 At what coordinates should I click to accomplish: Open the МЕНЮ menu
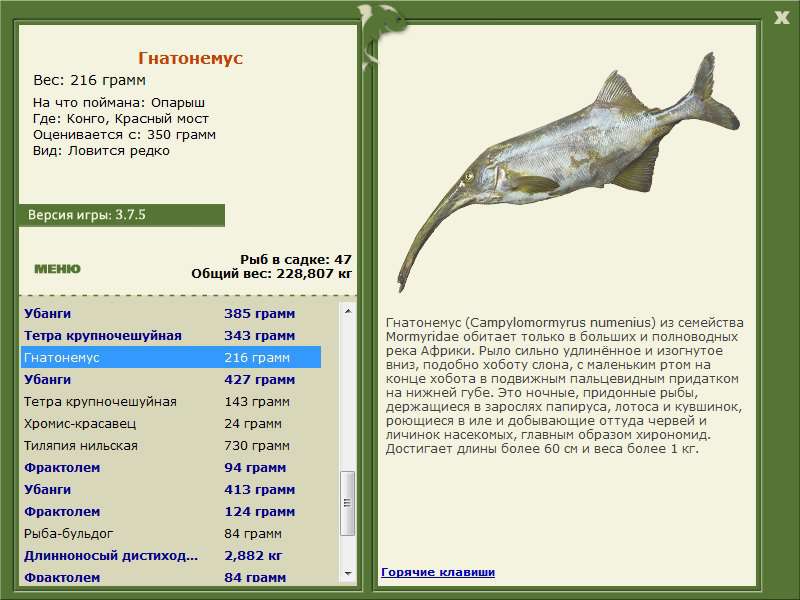click(57, 269)
